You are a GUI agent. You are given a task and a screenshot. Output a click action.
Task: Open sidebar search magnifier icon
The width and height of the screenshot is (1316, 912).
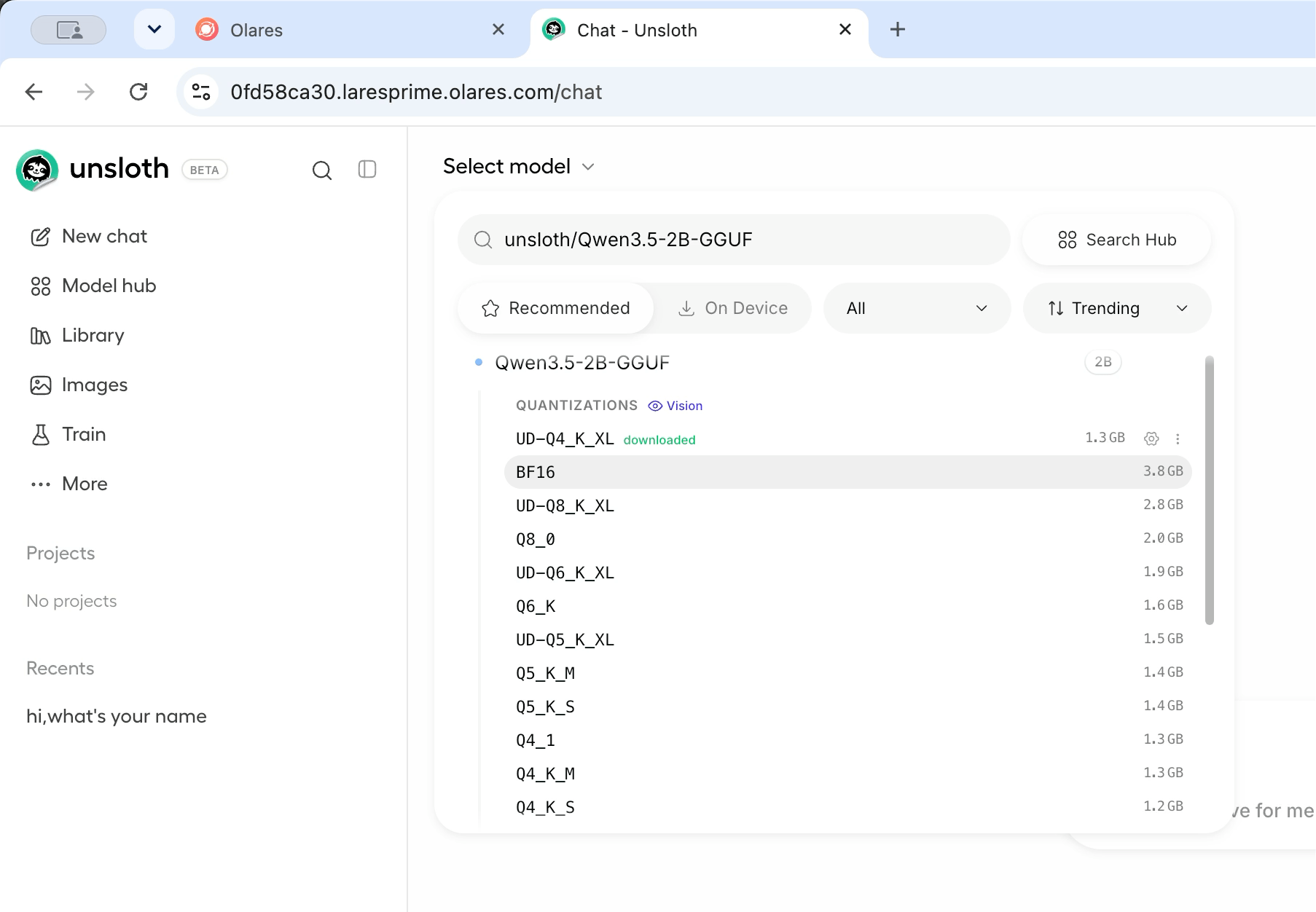(x=321, y=170)
